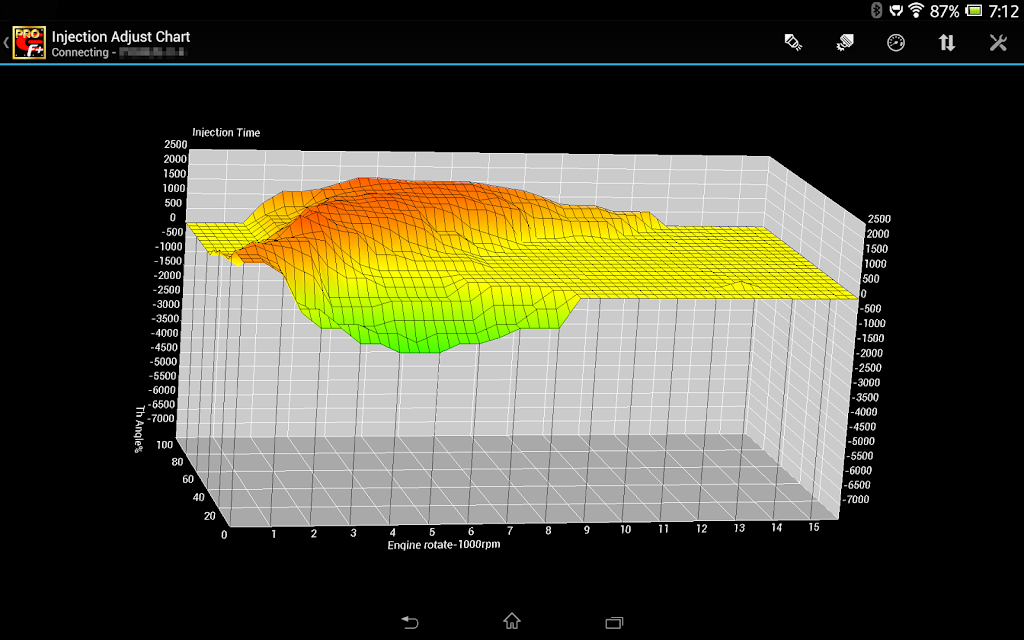Screen dimensions: 1024x640
Task: Open the fuel injector adjust icon
Action: (793, 43)
